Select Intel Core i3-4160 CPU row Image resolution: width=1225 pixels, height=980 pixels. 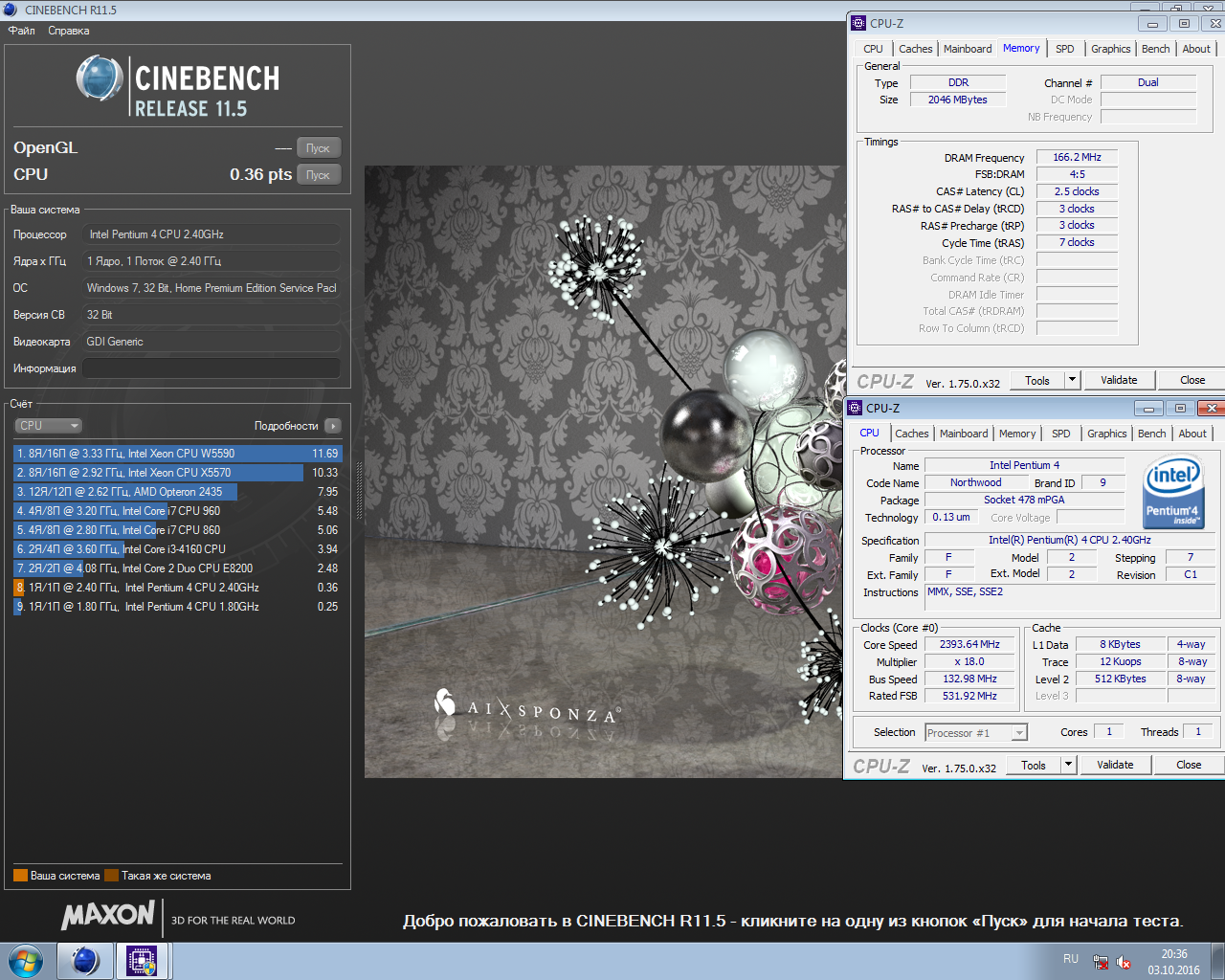click(x=177, y=549)
